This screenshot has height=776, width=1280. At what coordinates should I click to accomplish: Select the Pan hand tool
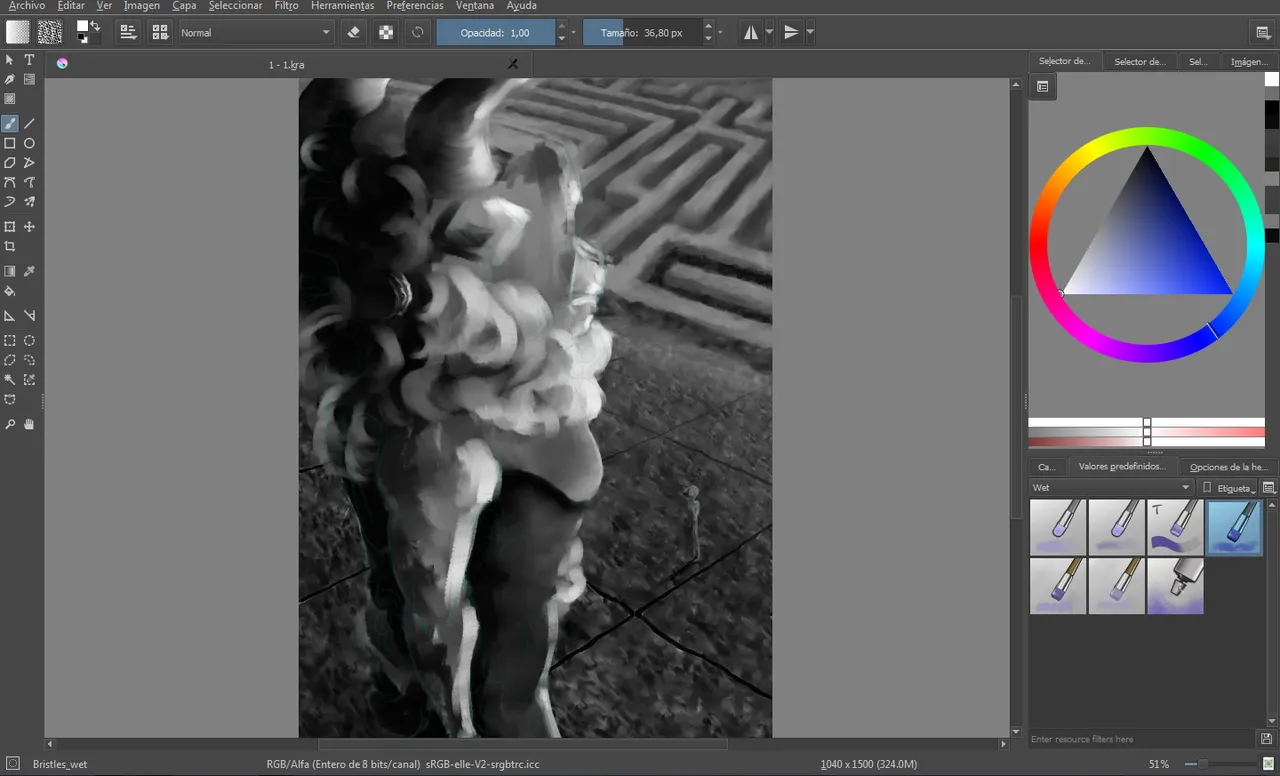30,424
